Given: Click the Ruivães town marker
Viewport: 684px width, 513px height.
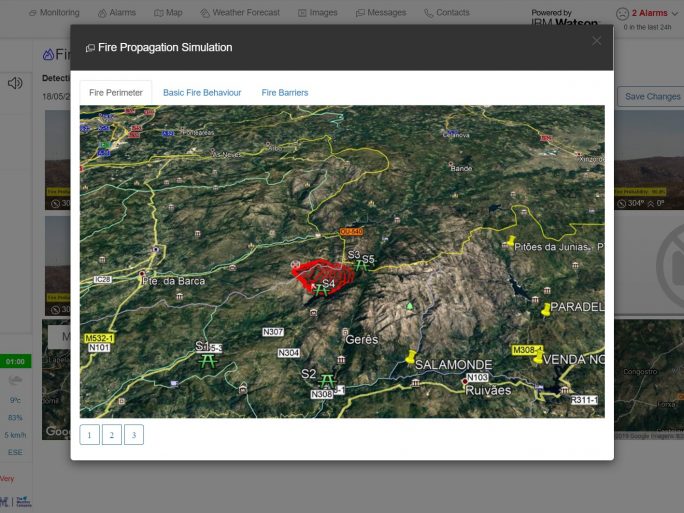Looking at the screenshot, I should [x=465, y=382].
